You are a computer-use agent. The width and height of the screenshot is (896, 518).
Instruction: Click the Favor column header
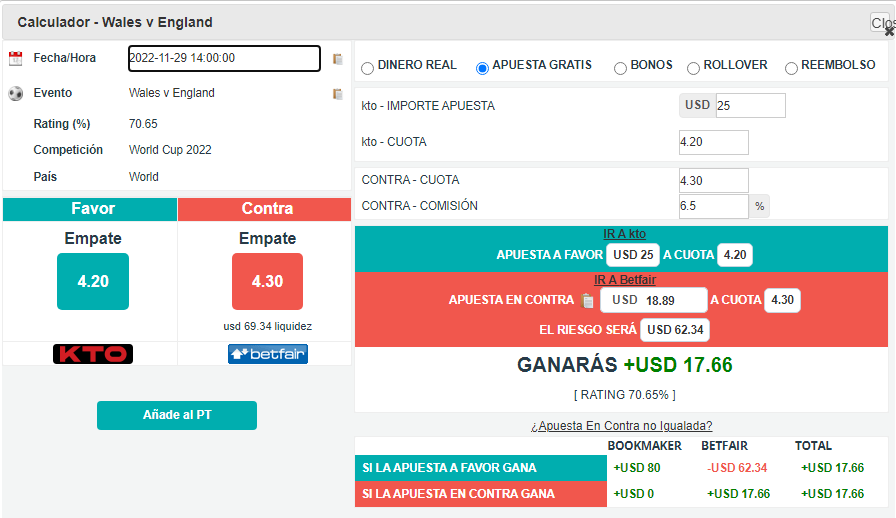90,209
